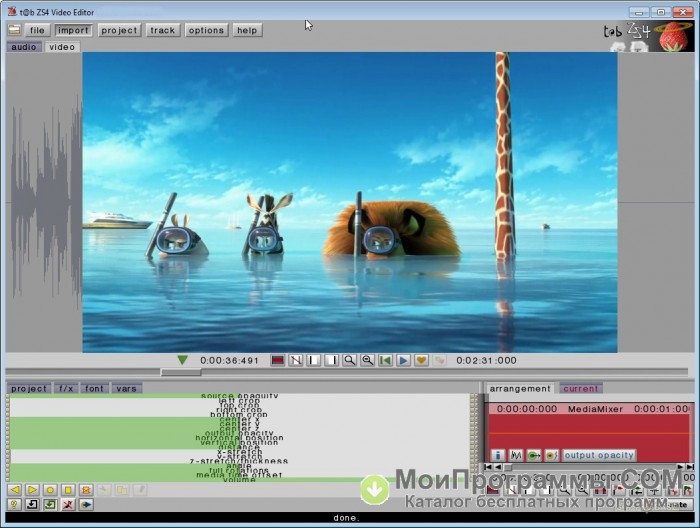Click the total duration 0:02:31:000 display
This screenshot has width=700, height=528.
pos(486,360)
